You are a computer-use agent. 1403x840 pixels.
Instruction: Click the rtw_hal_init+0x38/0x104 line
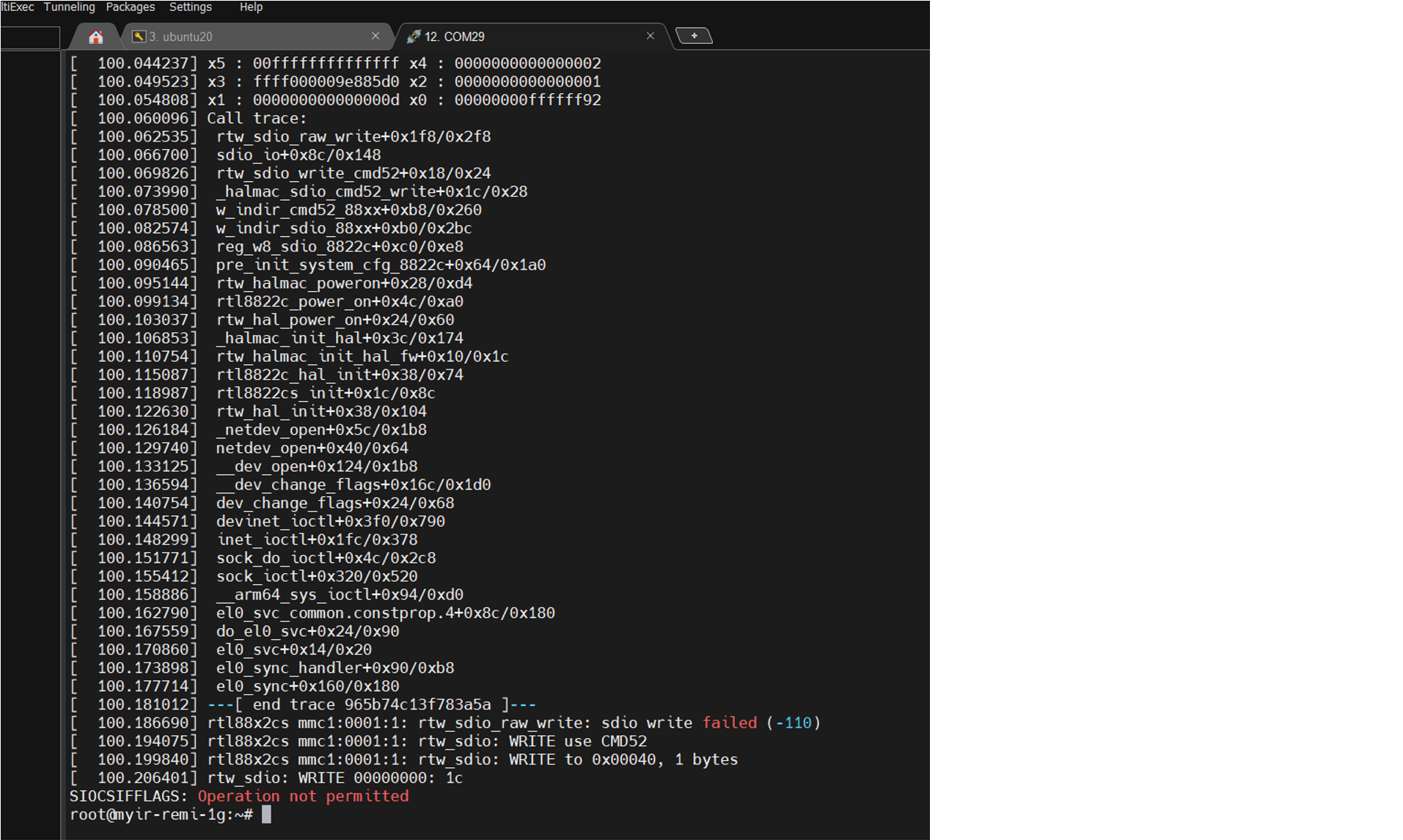click(248, 412)
